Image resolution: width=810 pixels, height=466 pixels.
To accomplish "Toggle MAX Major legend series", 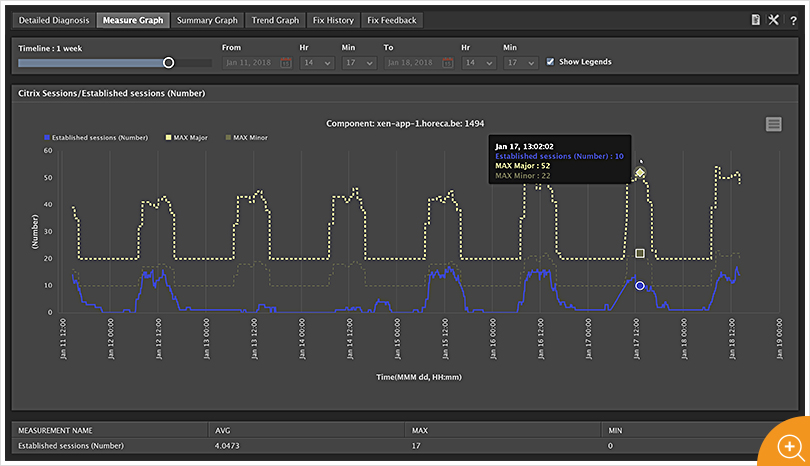I will coord(186,137).
